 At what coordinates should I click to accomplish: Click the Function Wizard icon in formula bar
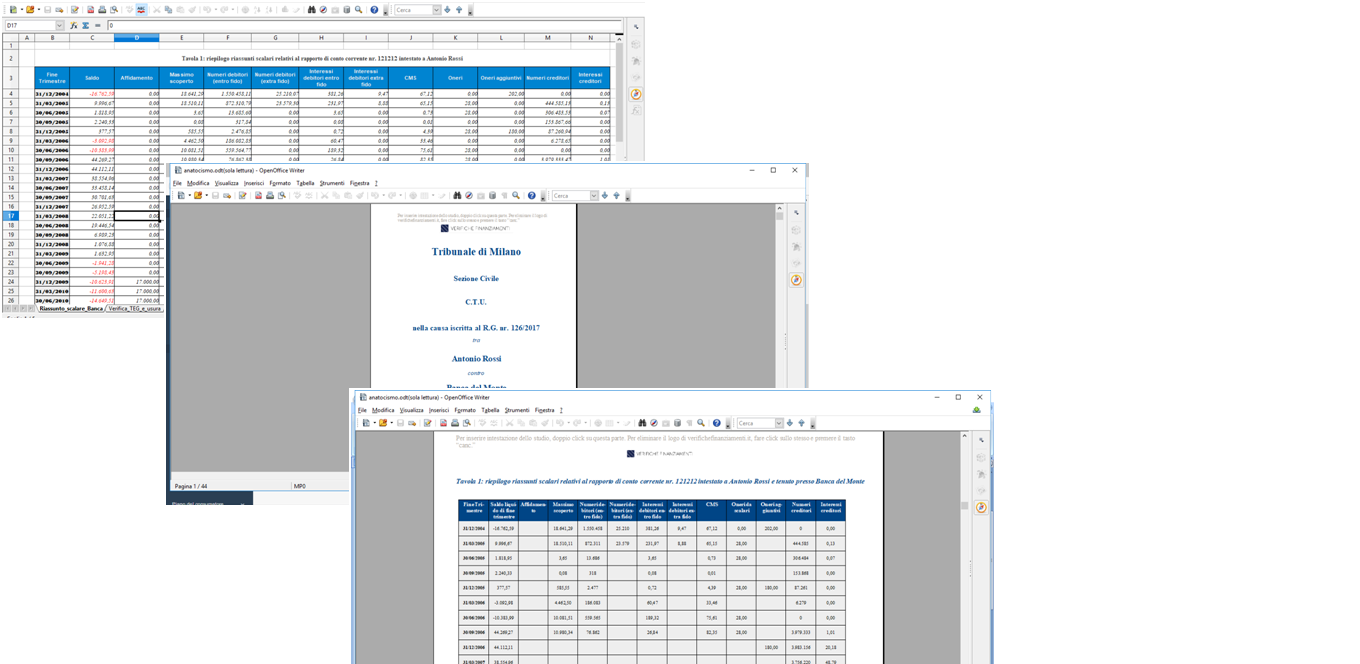coord(74,25)
